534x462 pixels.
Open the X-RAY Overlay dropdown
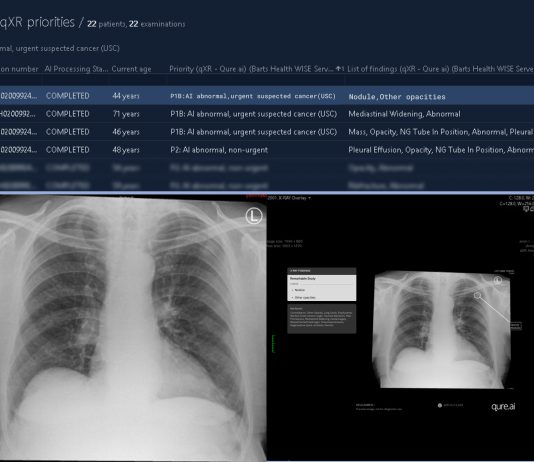(x=289, y=198)
